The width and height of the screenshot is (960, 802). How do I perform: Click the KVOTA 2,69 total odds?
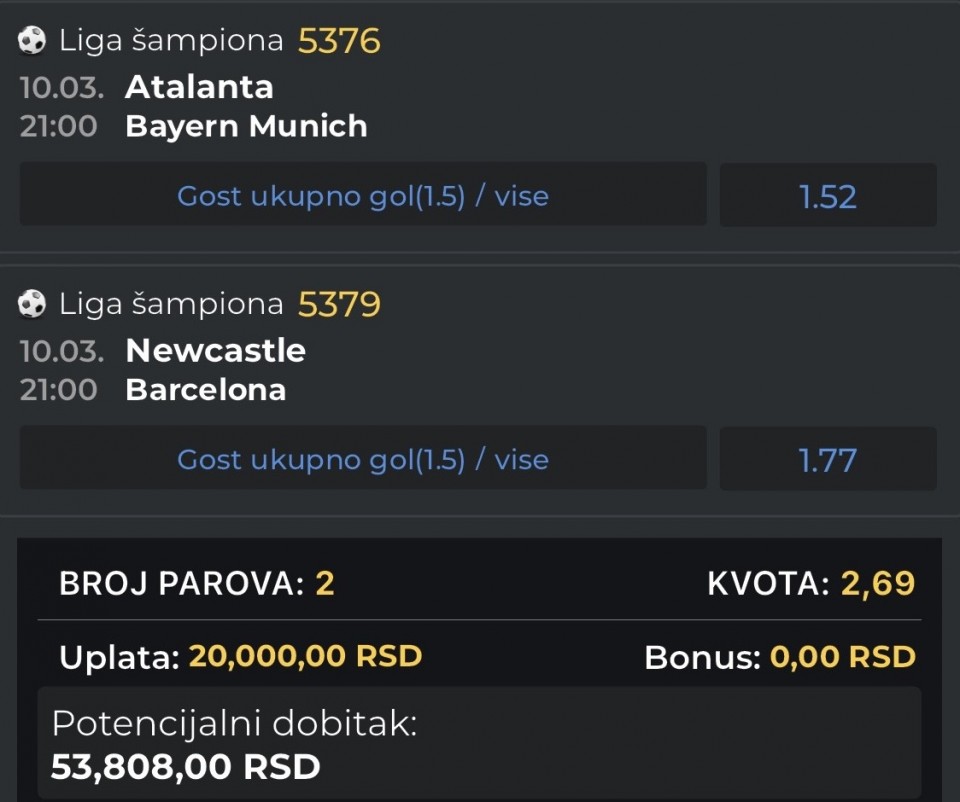tap(877, 584)
